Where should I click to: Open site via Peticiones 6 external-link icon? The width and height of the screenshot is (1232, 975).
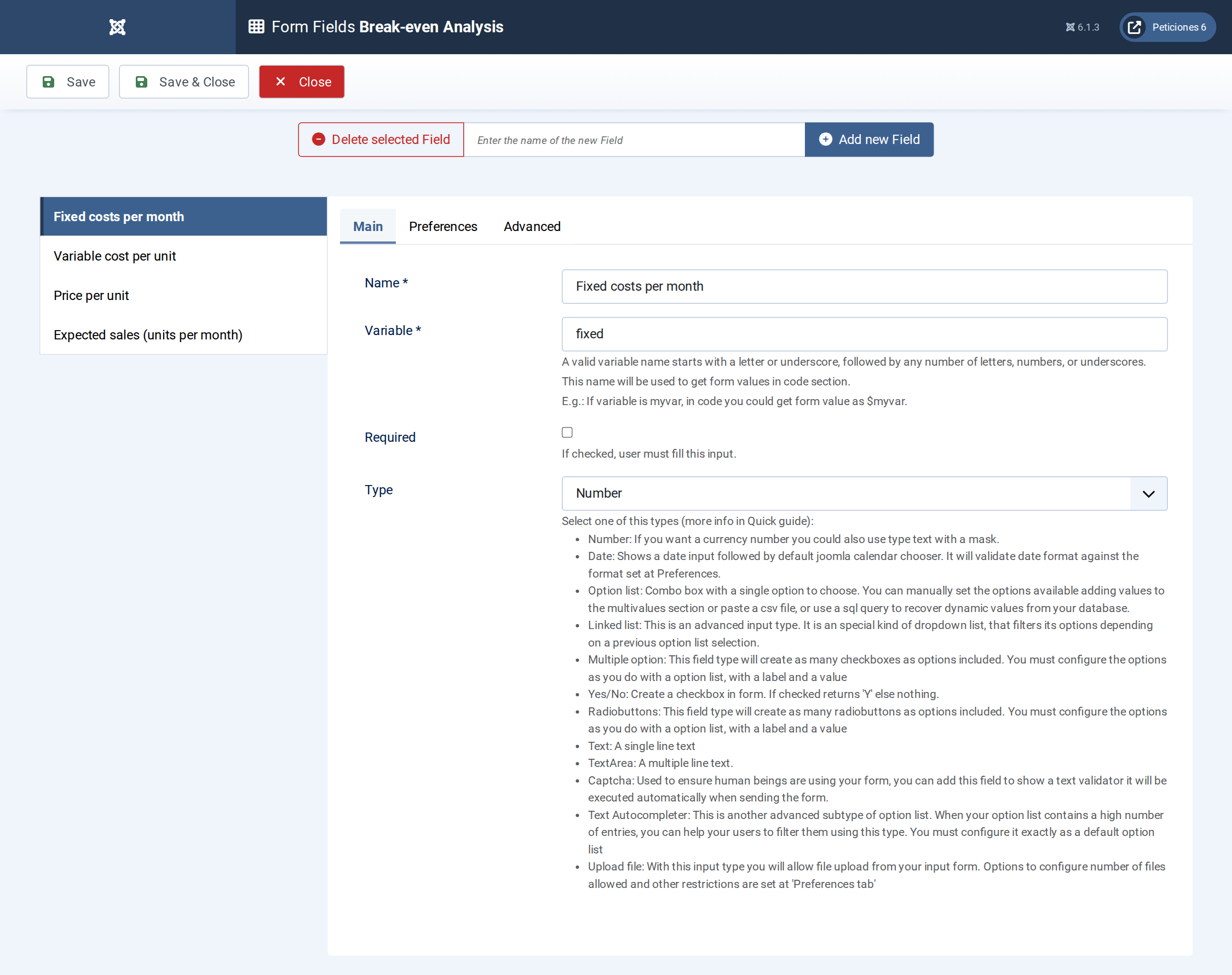[x=1135, y=27]
